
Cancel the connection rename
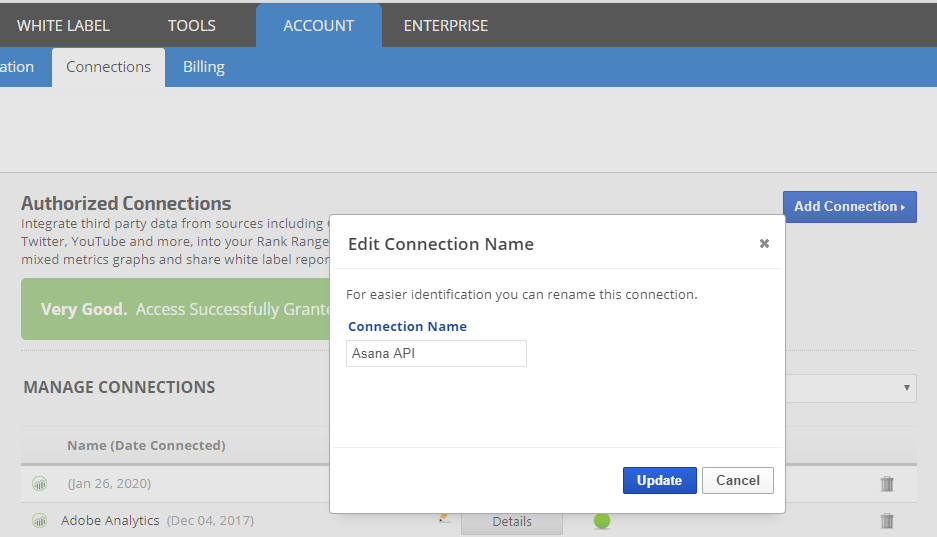coord(738,481)
